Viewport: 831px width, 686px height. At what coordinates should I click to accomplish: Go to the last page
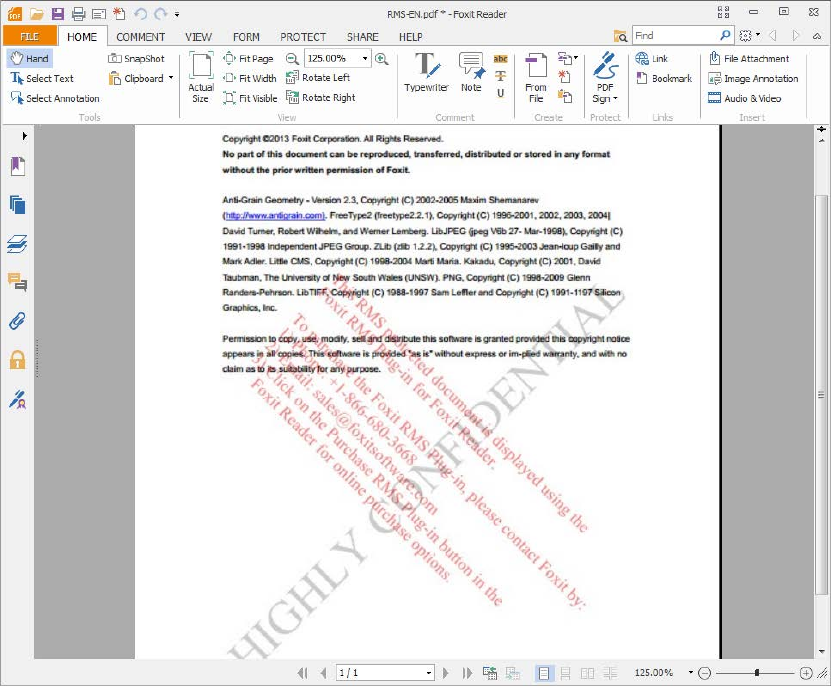467,673
